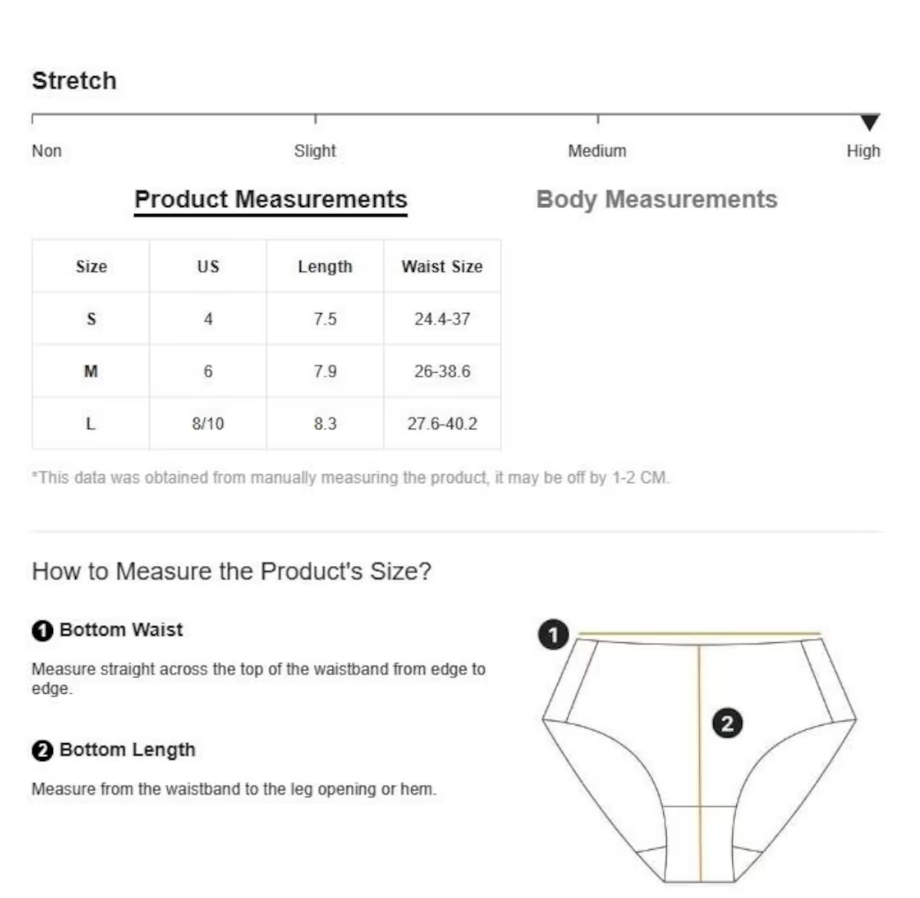Click the Length column header
The width and height of the screenshot is (920, 898).
click(x=325, y=266)
